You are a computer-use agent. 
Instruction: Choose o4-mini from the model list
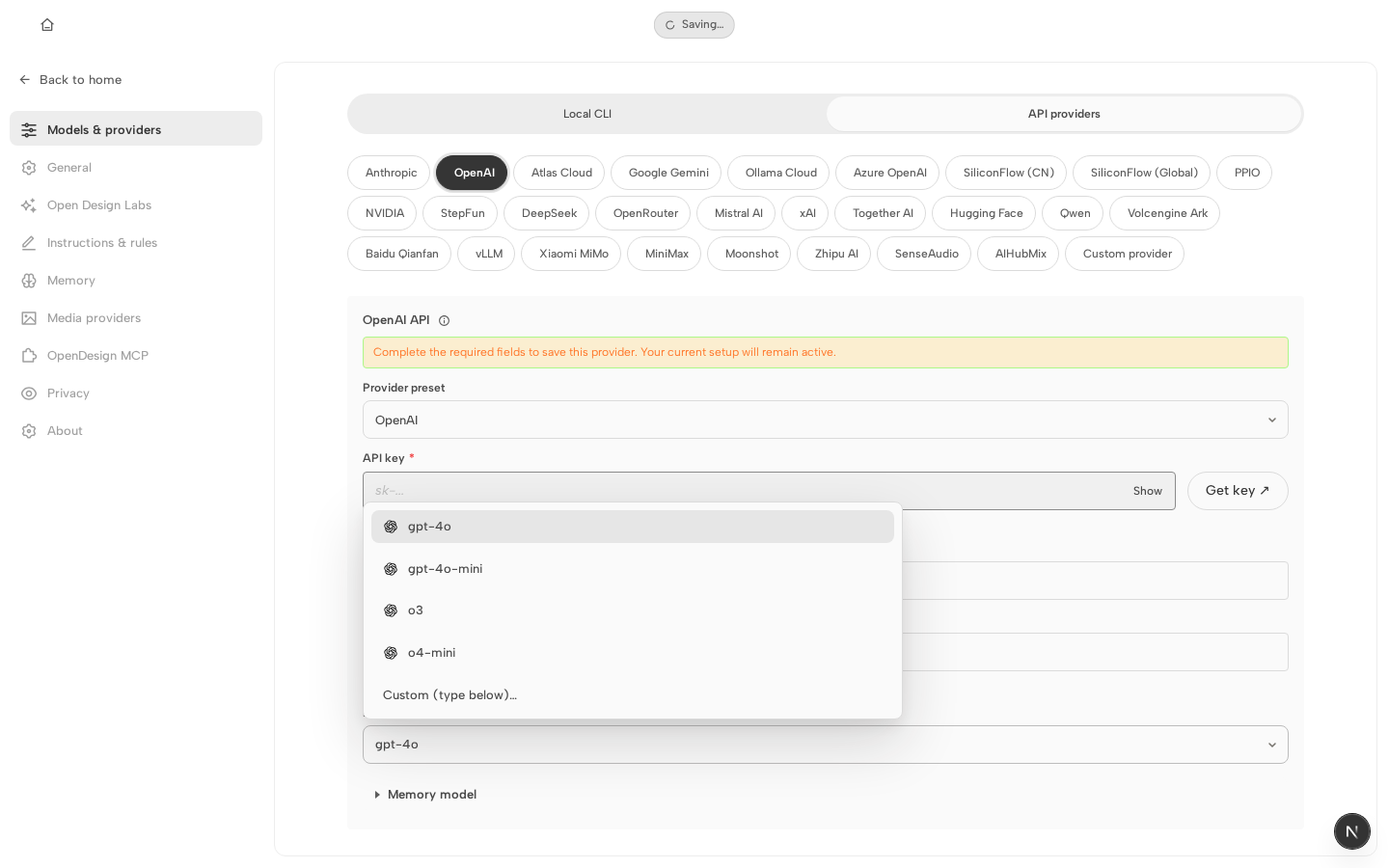(x=633, y=653)
